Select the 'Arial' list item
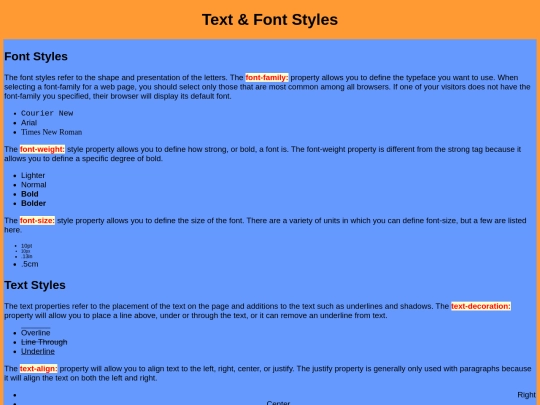This screenshot has width=540, height=405. tap(29, 123)
